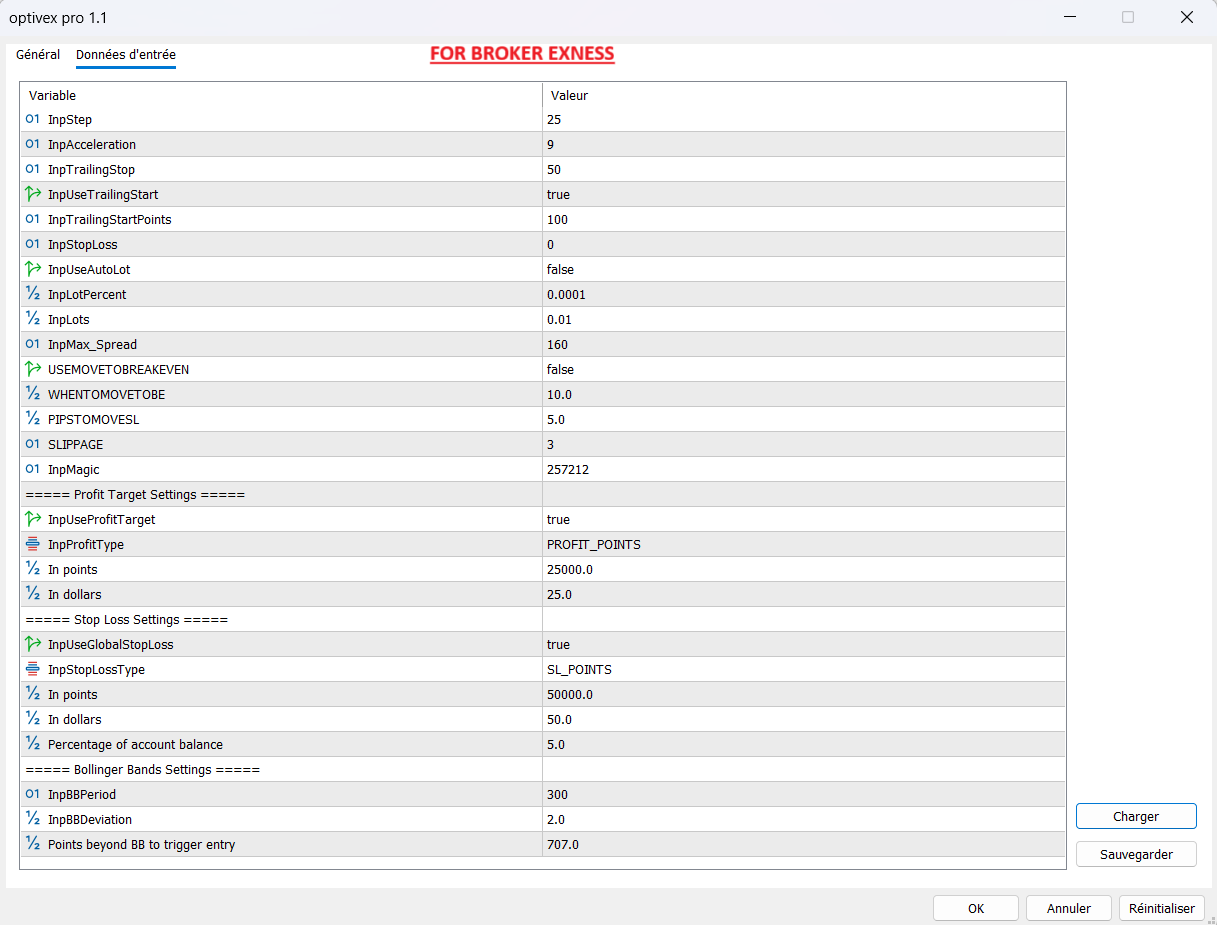This screenshot has width=1217, height=925.
Task: Click the integer icon next to InpTrailingStop
Action: (x=32, y=169)
